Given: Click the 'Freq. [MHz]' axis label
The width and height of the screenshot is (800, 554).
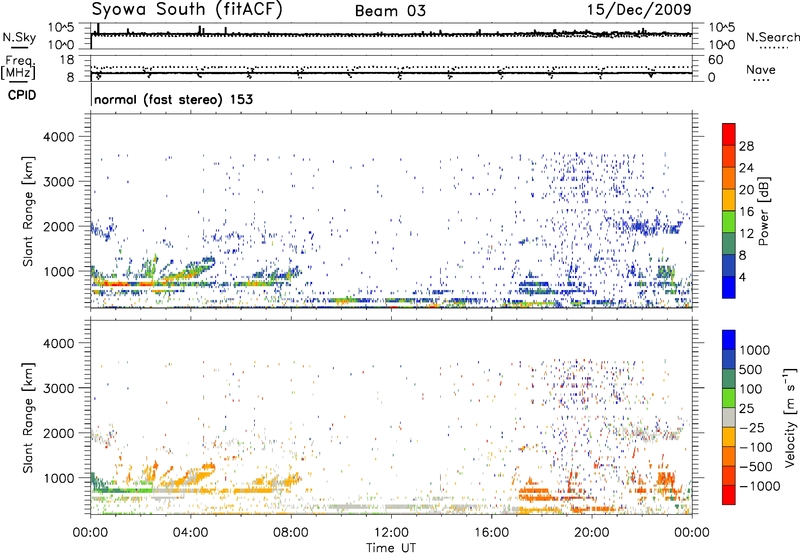Looking at the screenshot, I should point(19,67).
